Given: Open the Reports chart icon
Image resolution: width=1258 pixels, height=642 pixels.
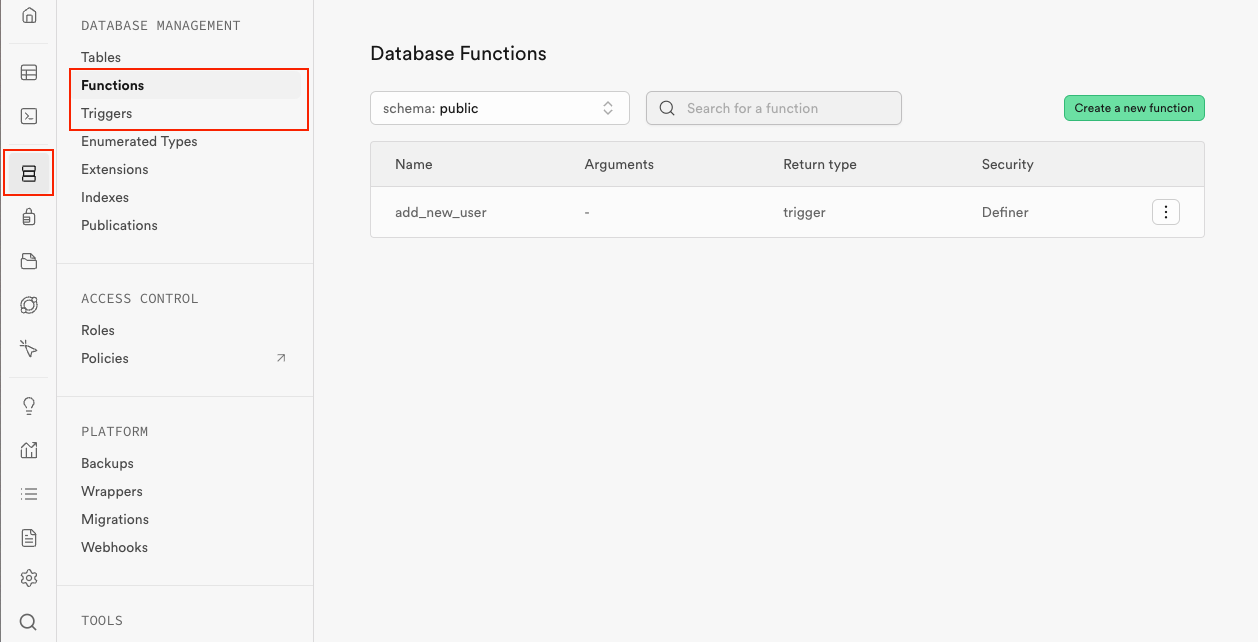Looking at the screenshot, I should pyautogui.click(x=29, y=450).
